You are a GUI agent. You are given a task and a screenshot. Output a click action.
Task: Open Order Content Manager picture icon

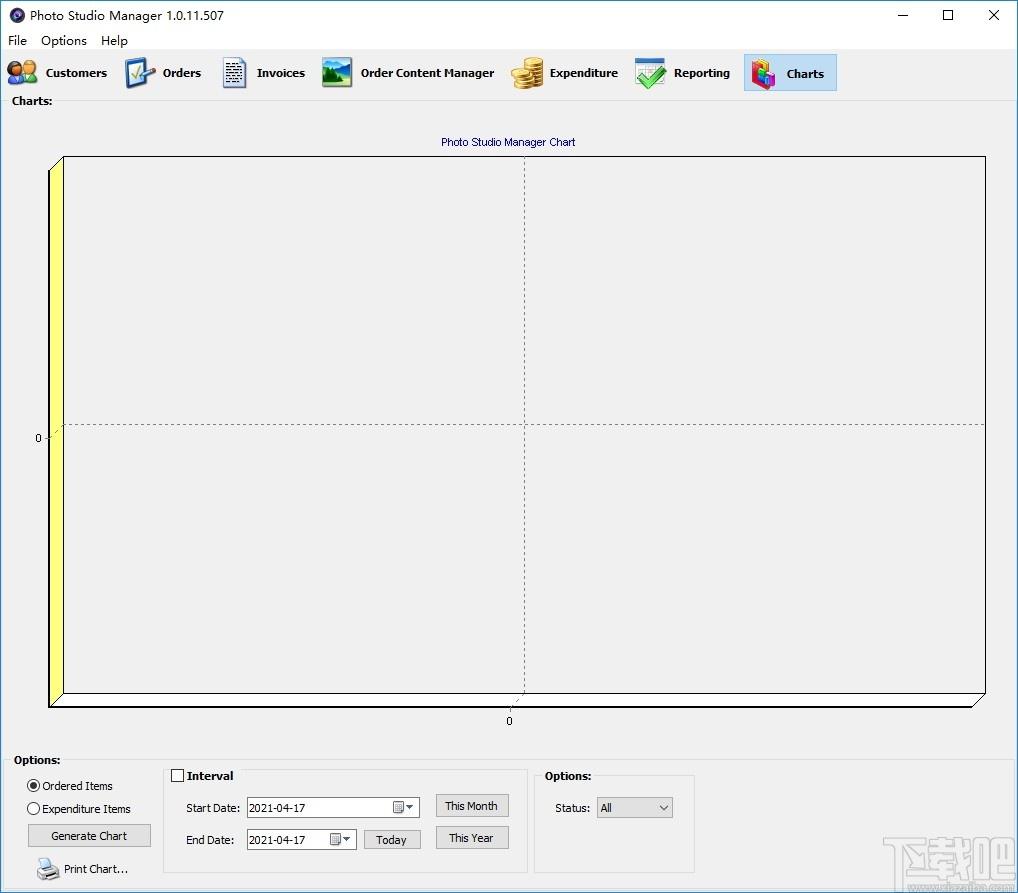337,72
